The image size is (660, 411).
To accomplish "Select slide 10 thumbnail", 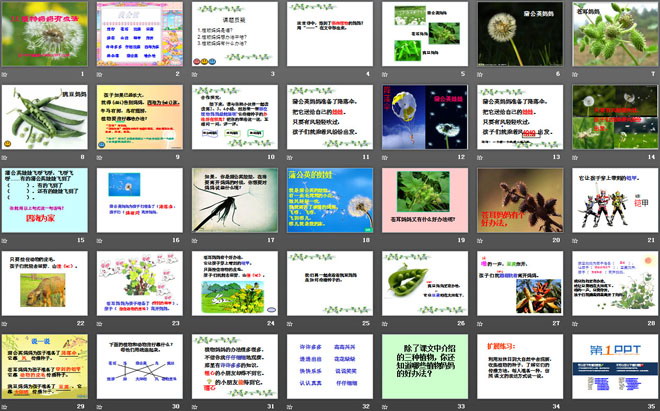I will pyautogui.click(x=235, y=117).
